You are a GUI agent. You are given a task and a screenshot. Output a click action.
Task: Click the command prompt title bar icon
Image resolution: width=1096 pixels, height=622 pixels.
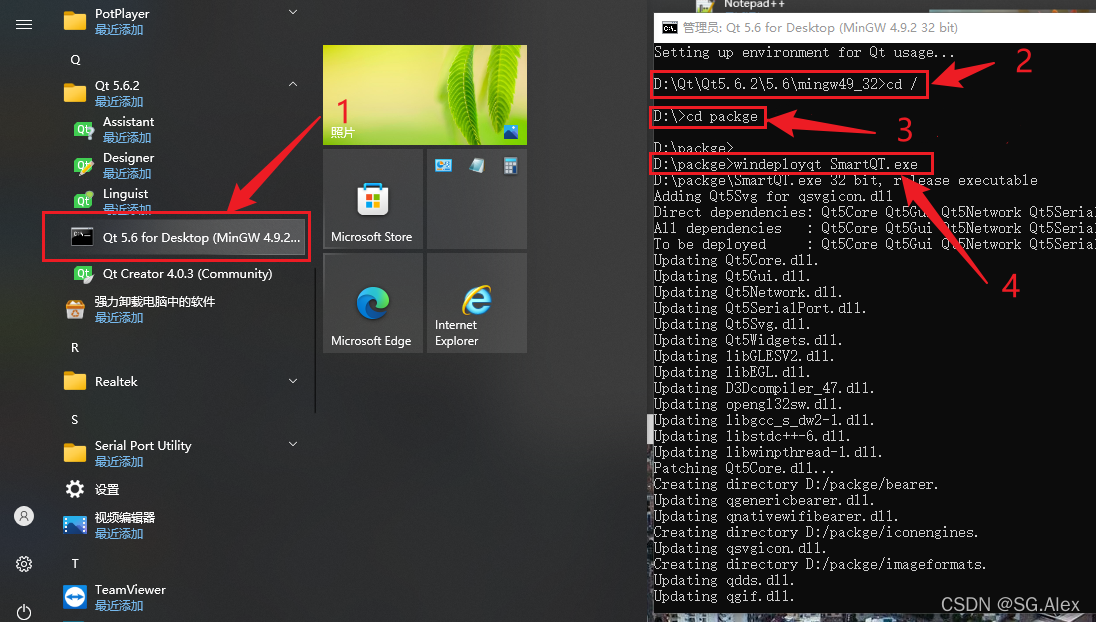pyautogui.click(x=670, y=28)
